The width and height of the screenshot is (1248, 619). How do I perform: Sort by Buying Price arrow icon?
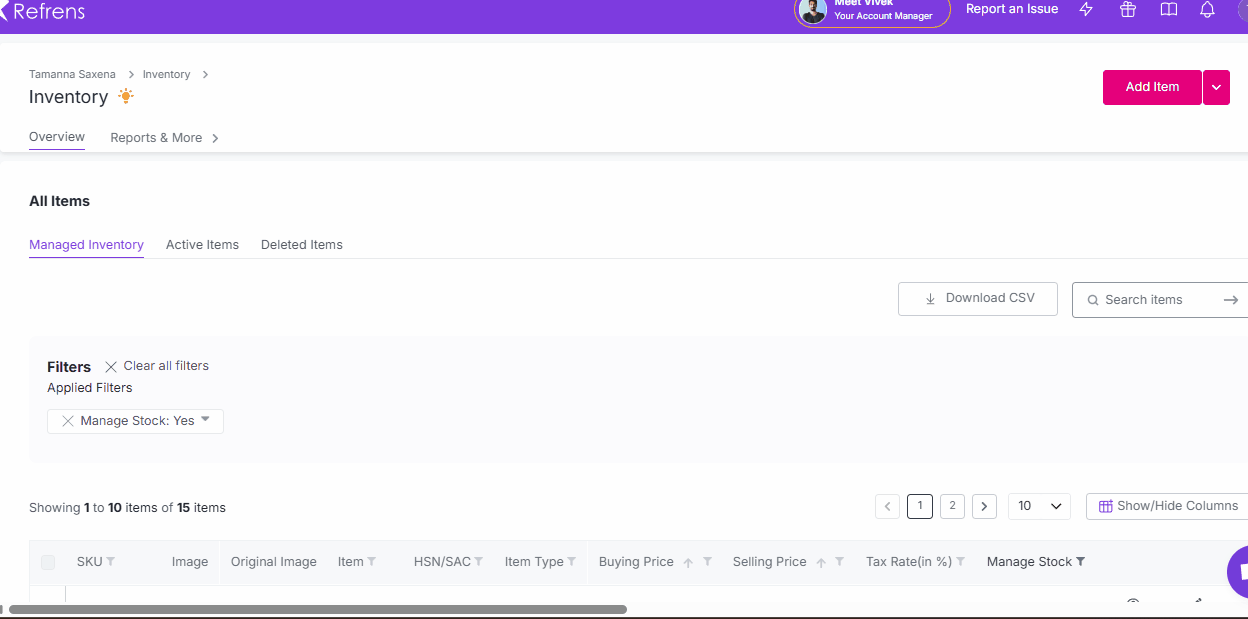[x=688, y=563]
